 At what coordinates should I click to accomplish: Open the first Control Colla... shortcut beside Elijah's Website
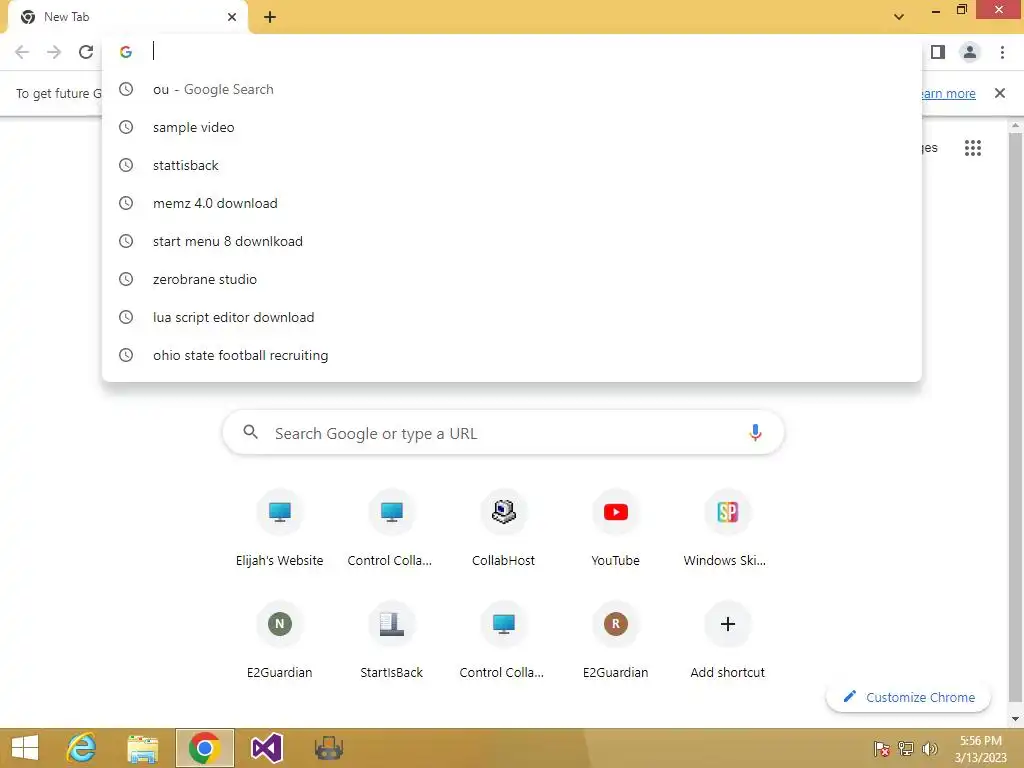[391, 528]
